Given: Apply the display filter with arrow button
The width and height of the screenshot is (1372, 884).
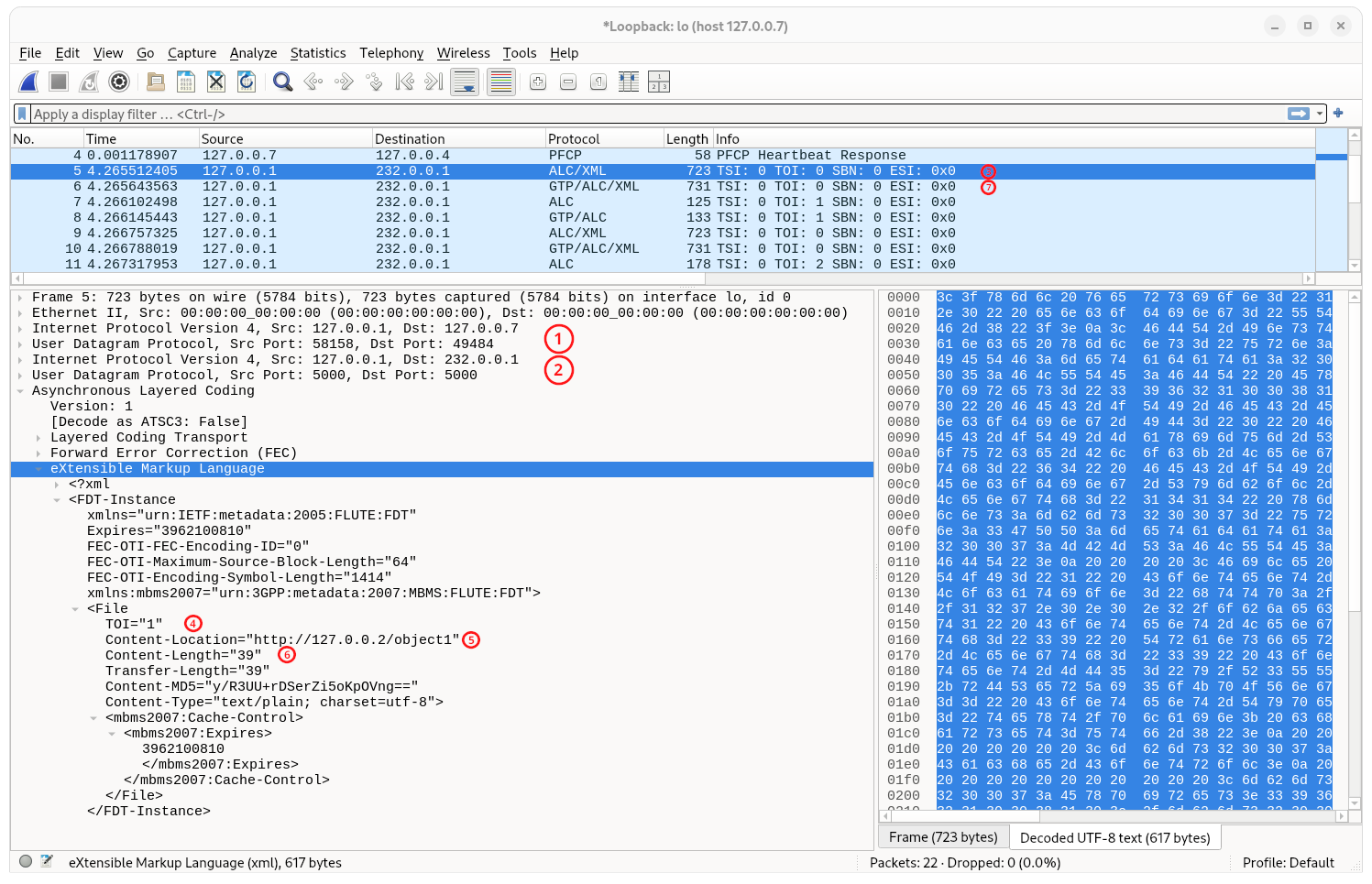Looking at the screenshot, I should click(x=1299, y=113).
